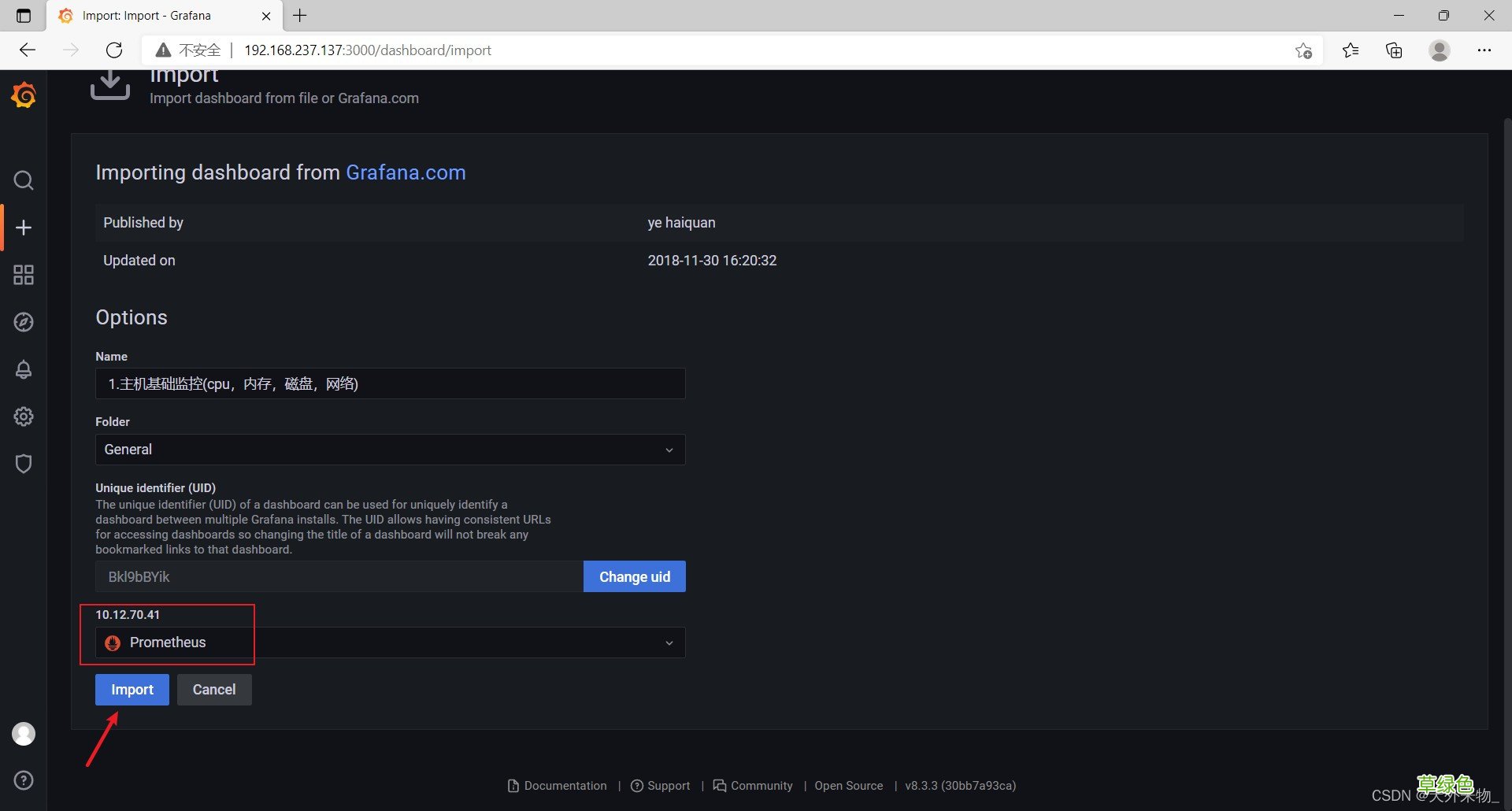Viewport: 1512px width, 811px height.
Task: Open the Dashboards grid icon in sidebar
Action: coord(24,275)
